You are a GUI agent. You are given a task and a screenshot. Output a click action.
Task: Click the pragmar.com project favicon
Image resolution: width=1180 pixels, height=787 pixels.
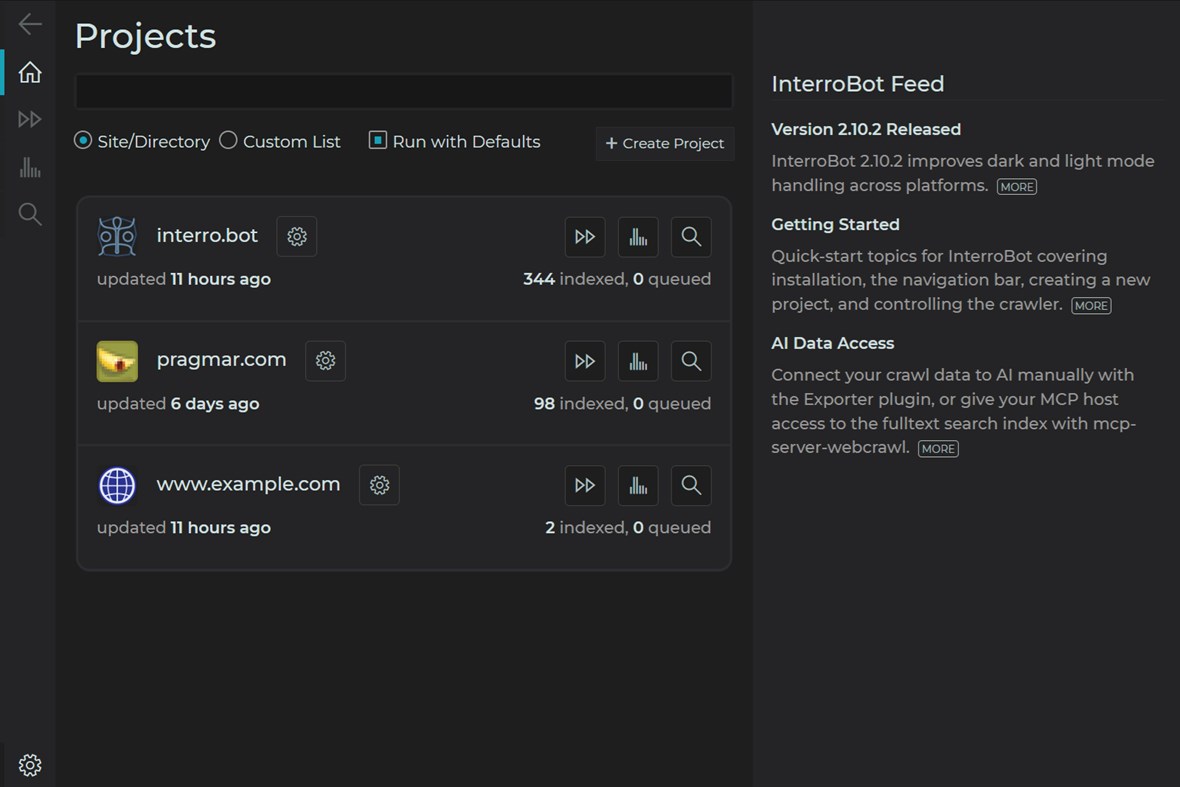tap(117, 361)
